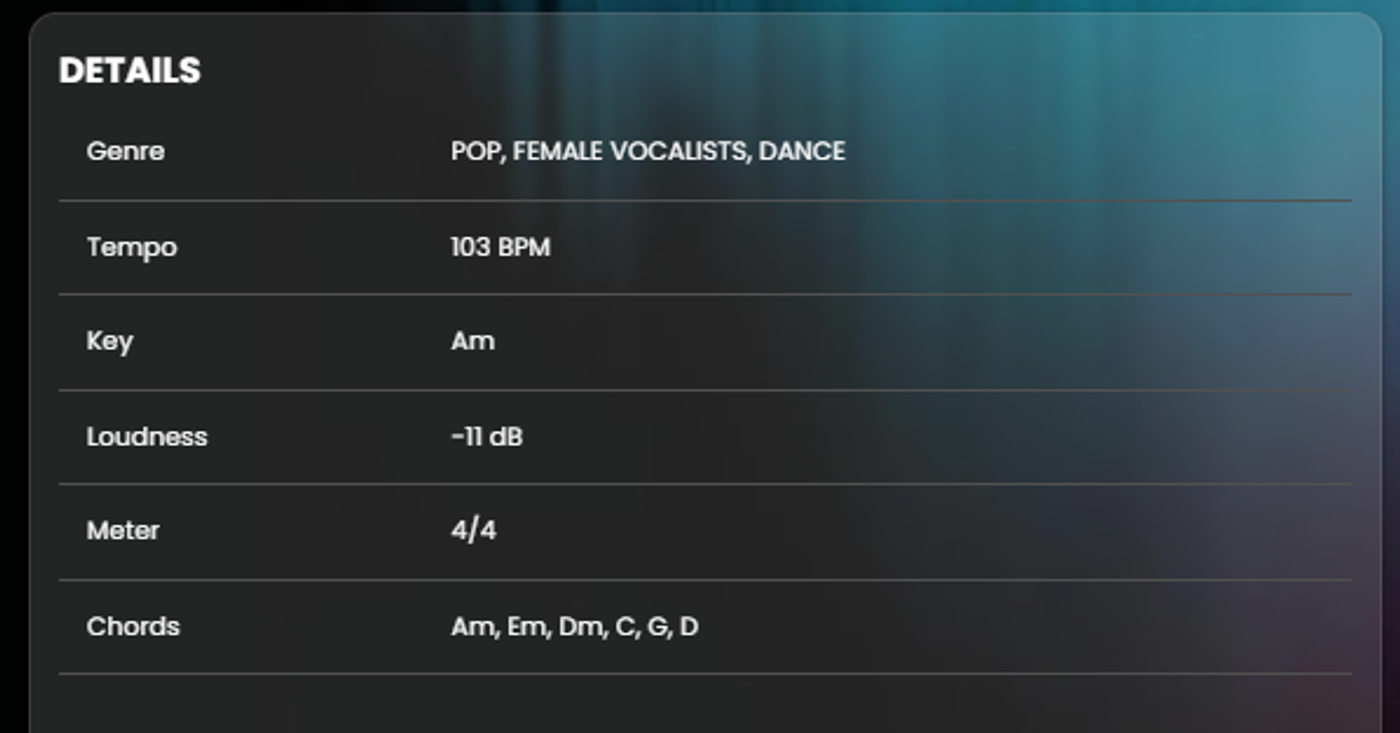The height and width of the screenshot is (733, 1400).
Task: Click the 103 BPM tempo value
Action: pos(500,247)
